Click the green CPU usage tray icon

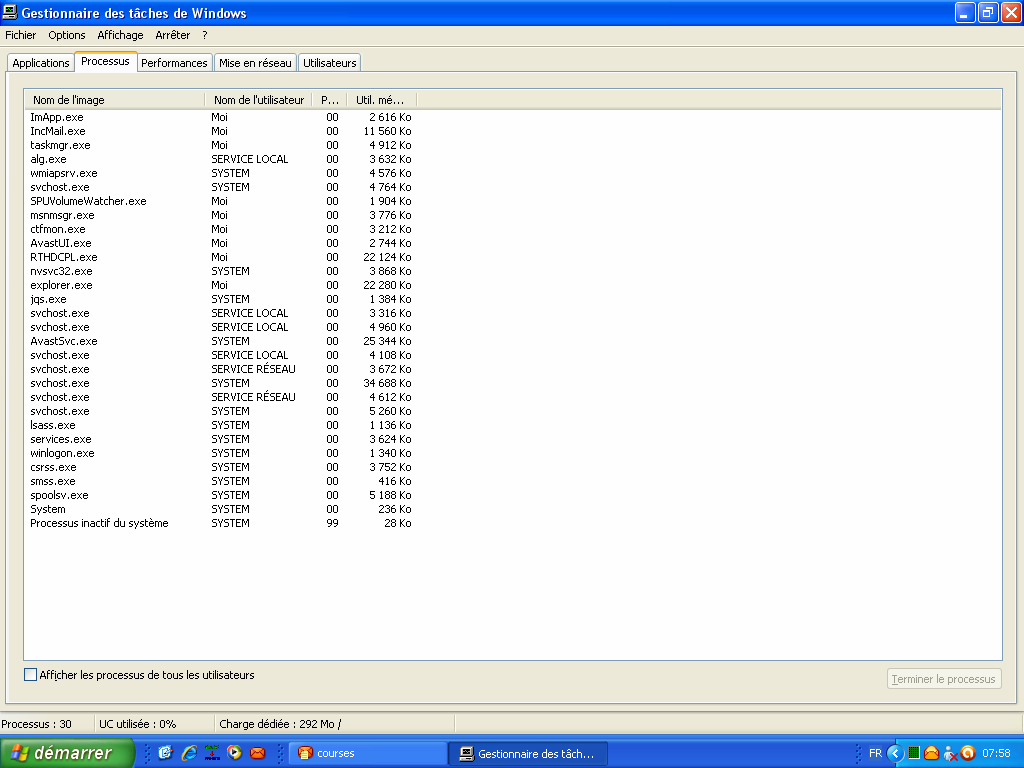(914, 753)
